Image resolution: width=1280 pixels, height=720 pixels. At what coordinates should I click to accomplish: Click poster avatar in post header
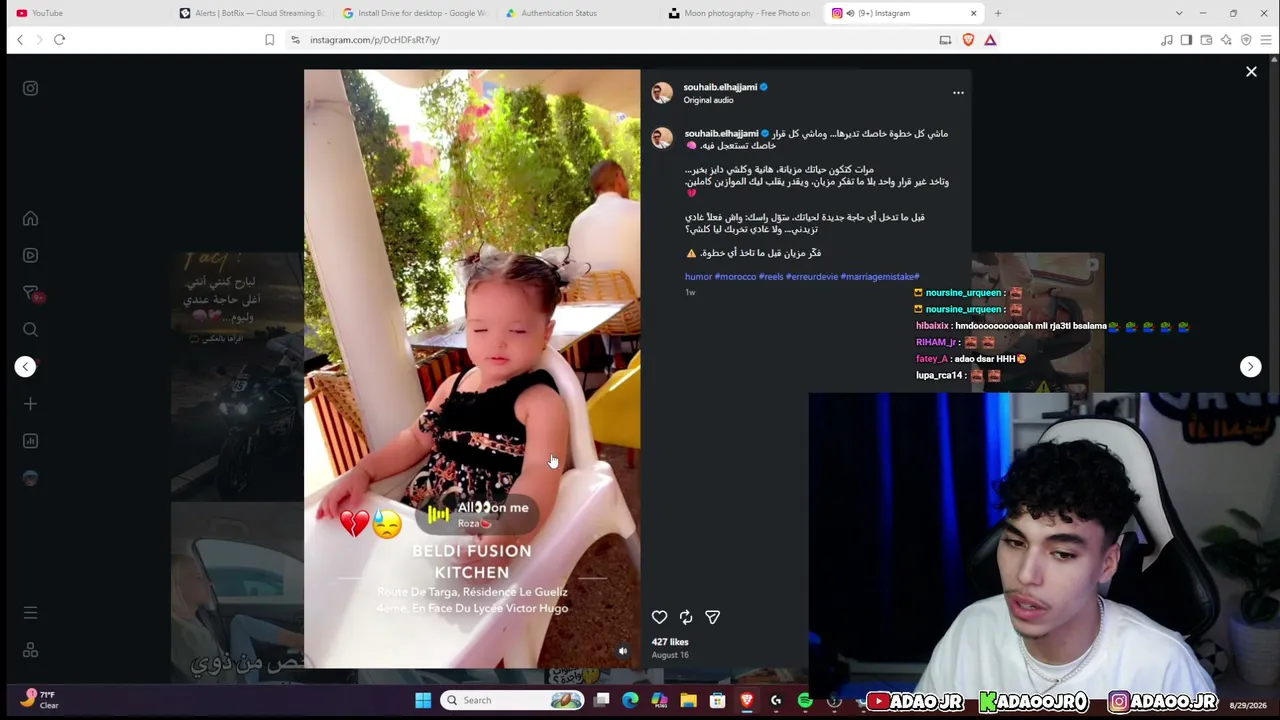[x=662, y=93]
